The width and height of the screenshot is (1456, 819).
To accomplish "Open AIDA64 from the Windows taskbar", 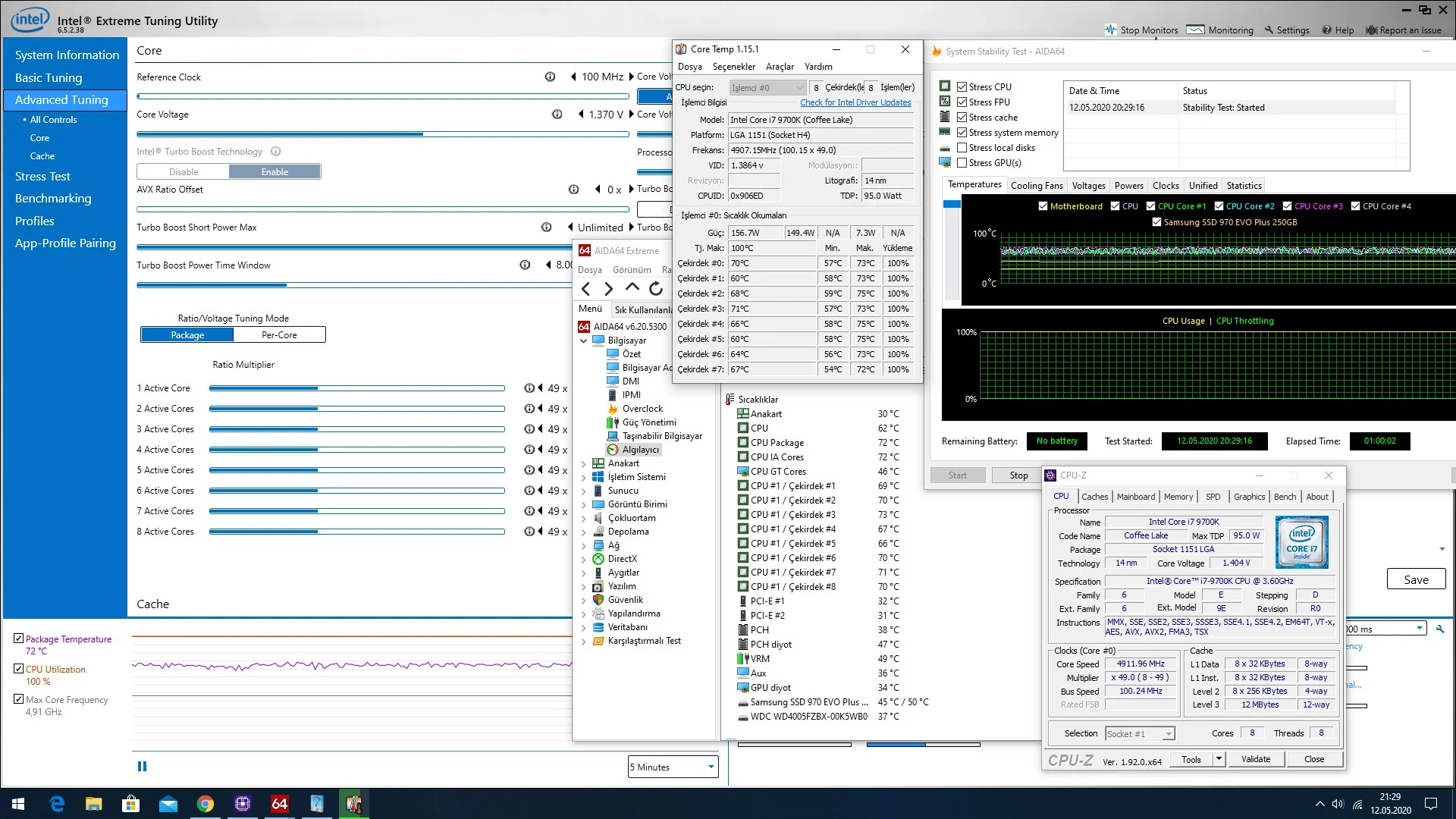I will (279, 804).
